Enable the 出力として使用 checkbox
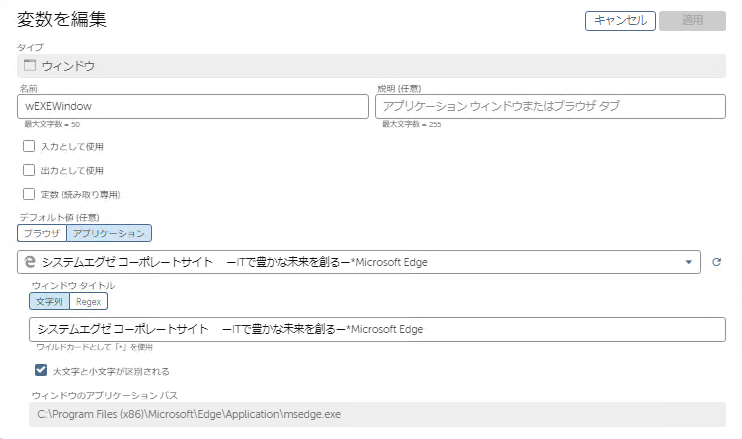 [29, 170]
